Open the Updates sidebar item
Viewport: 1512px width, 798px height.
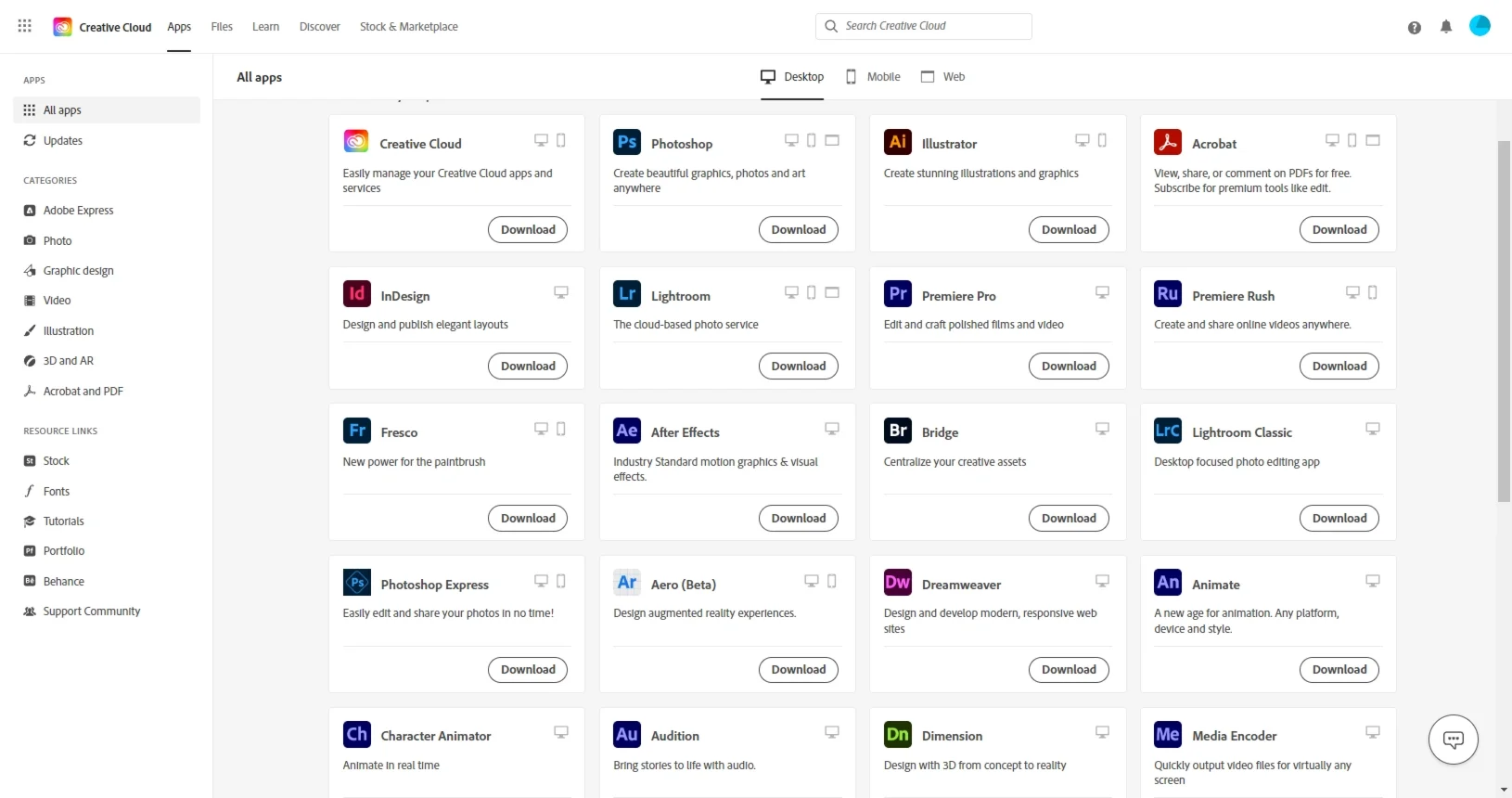(62, 141)
